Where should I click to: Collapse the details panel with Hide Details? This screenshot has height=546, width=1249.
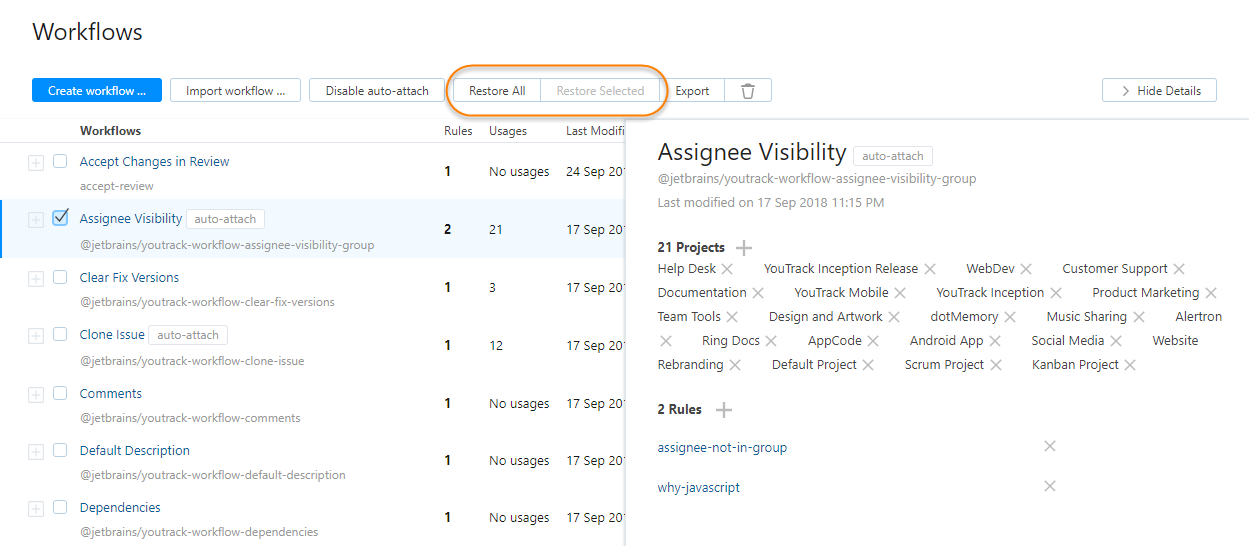tap(1159, 91)
